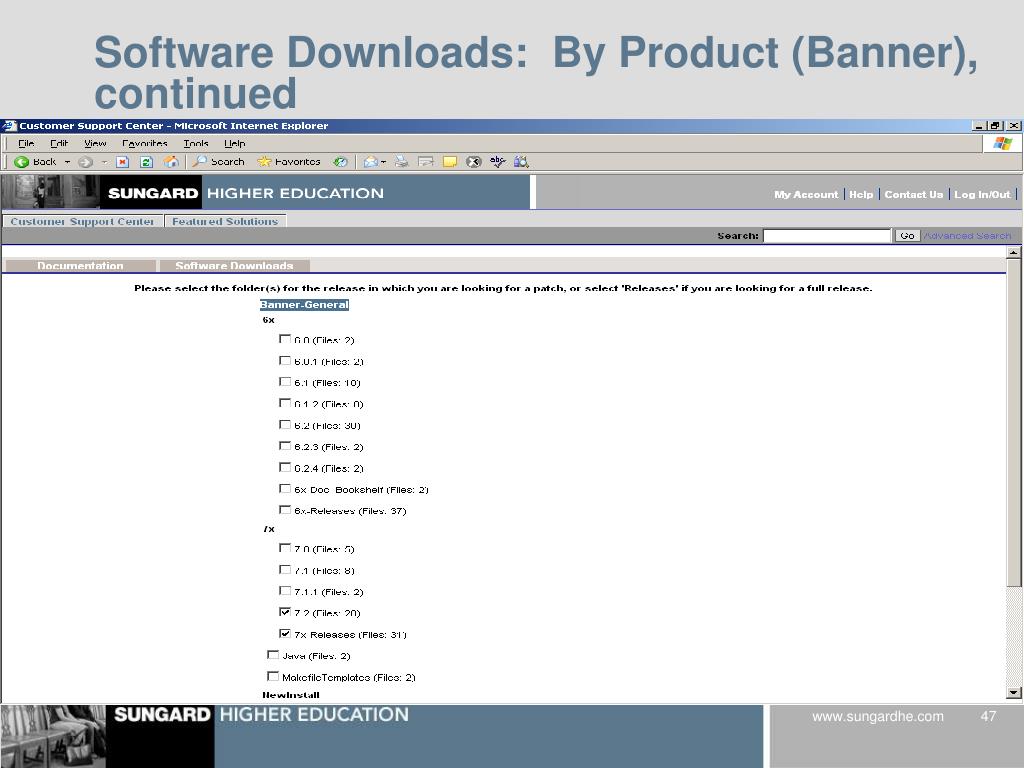Open the Help menu in the menu bar
The width and height of the screenshot is (1024, 768).
coord(235,144)
